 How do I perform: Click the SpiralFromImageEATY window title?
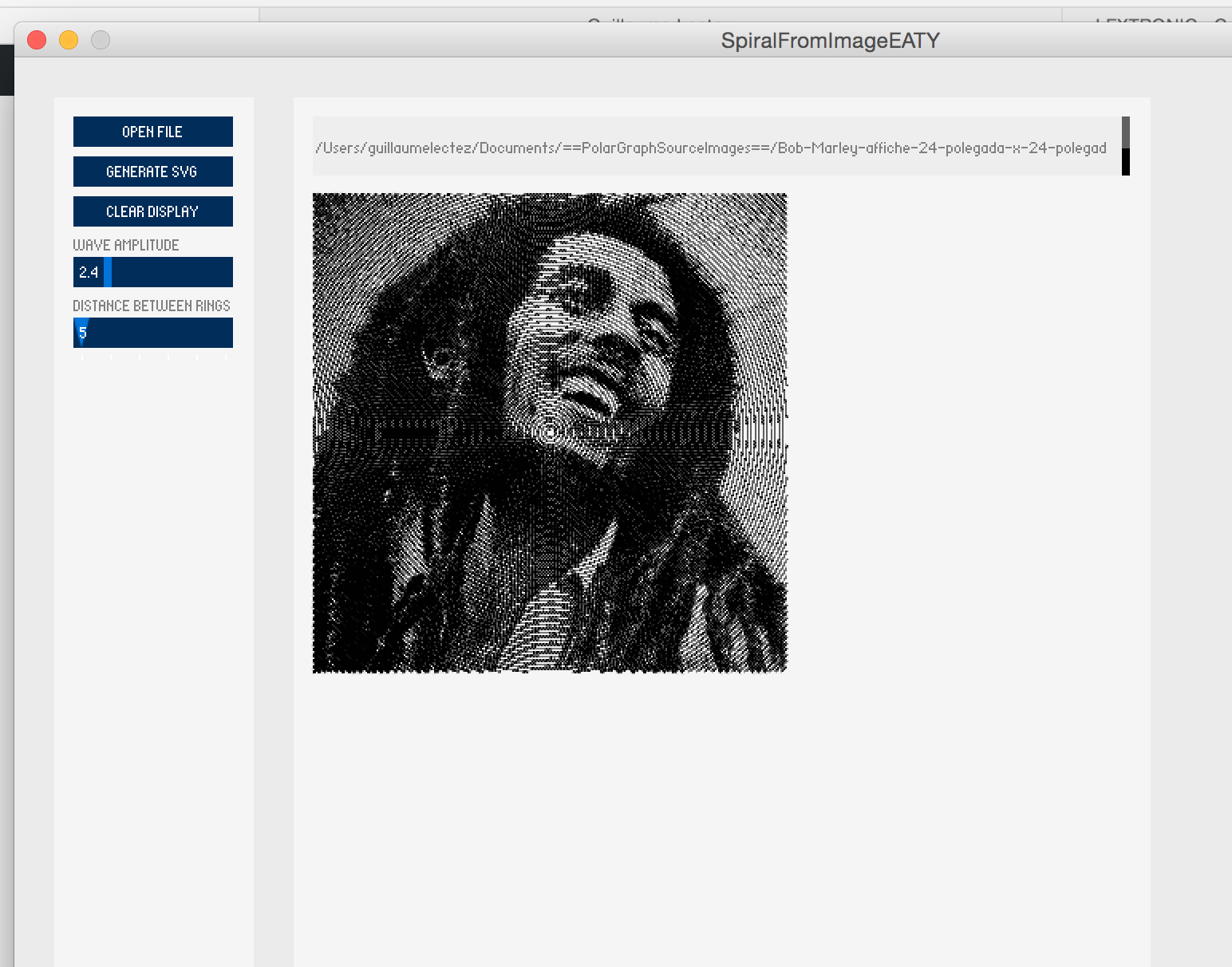point(830,41)
